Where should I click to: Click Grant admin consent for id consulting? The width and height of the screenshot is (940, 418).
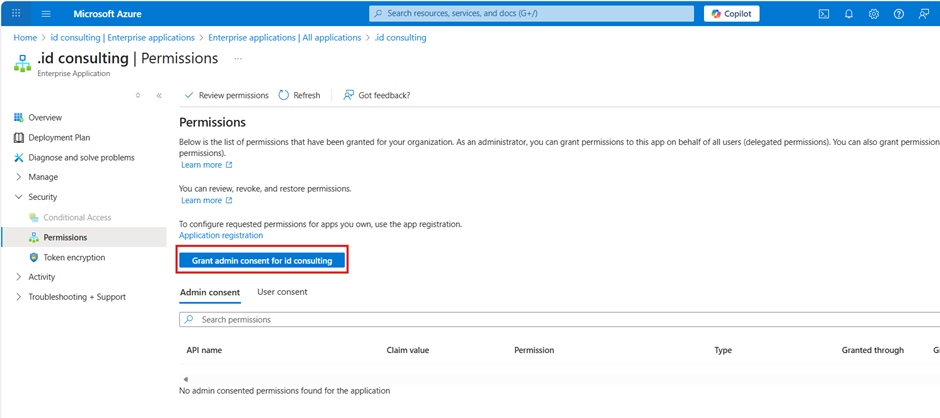(x=262, y=261)
